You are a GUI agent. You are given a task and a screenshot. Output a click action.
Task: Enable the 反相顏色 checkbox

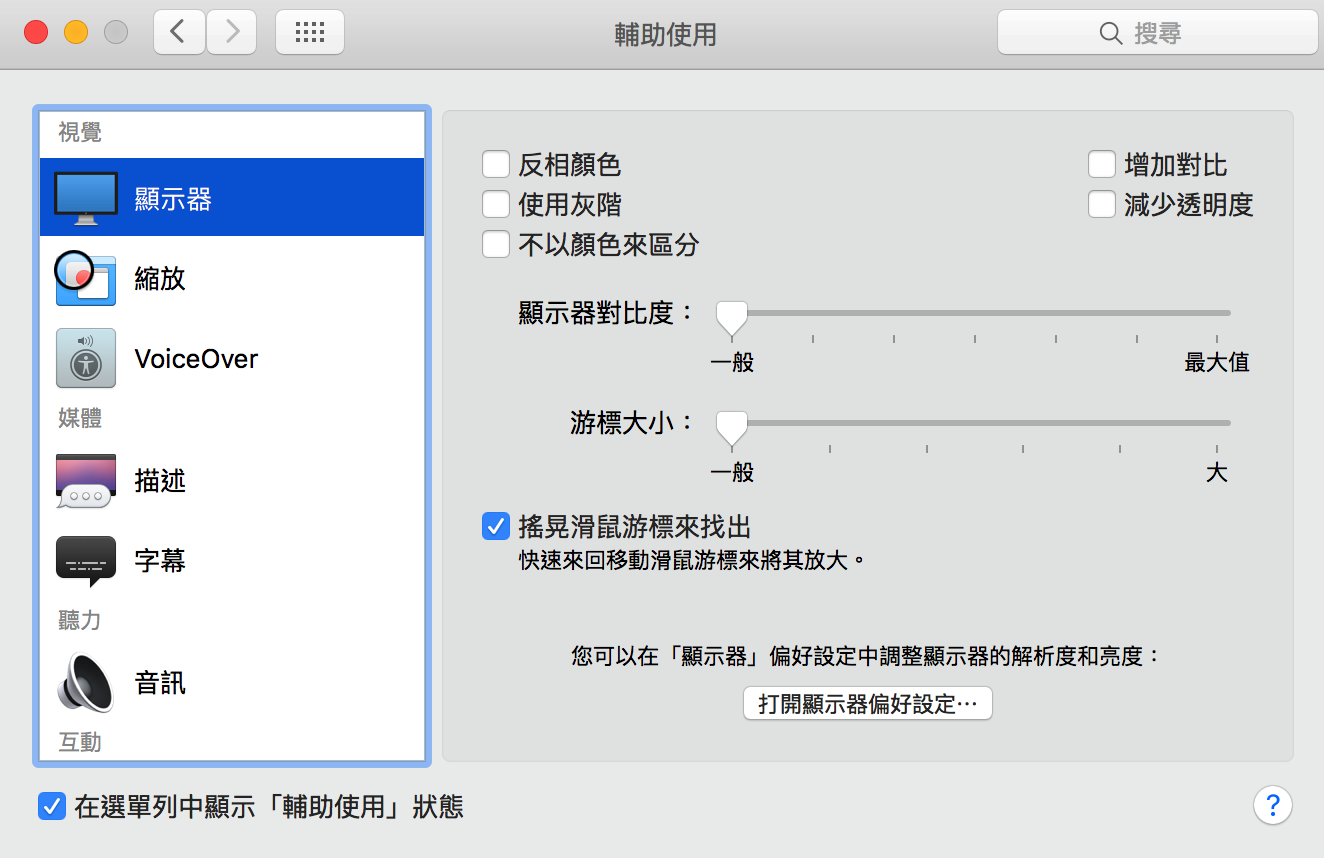pos(496,164)
